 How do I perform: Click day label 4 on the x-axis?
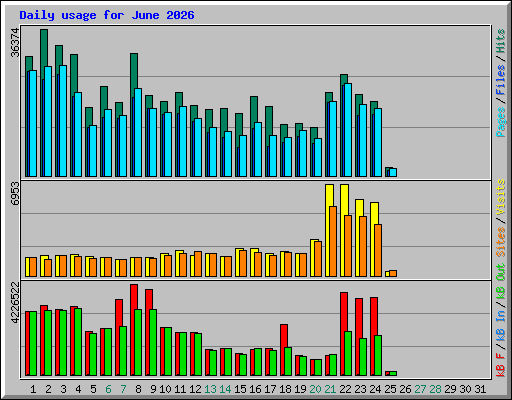pyautogui.click(x=78, y=389)
